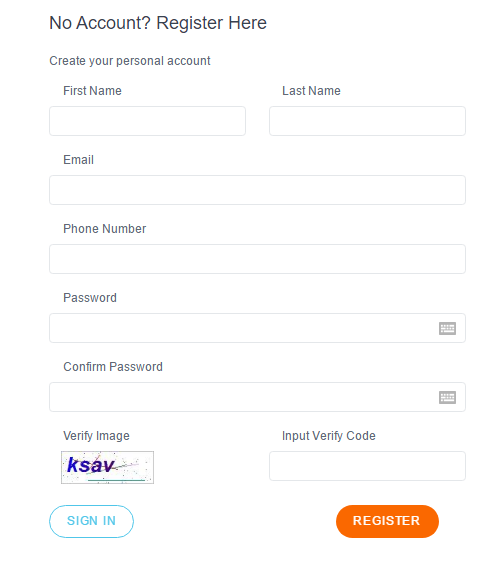
Task: Click the Input Verify Code label
Action: pos(329,436)
